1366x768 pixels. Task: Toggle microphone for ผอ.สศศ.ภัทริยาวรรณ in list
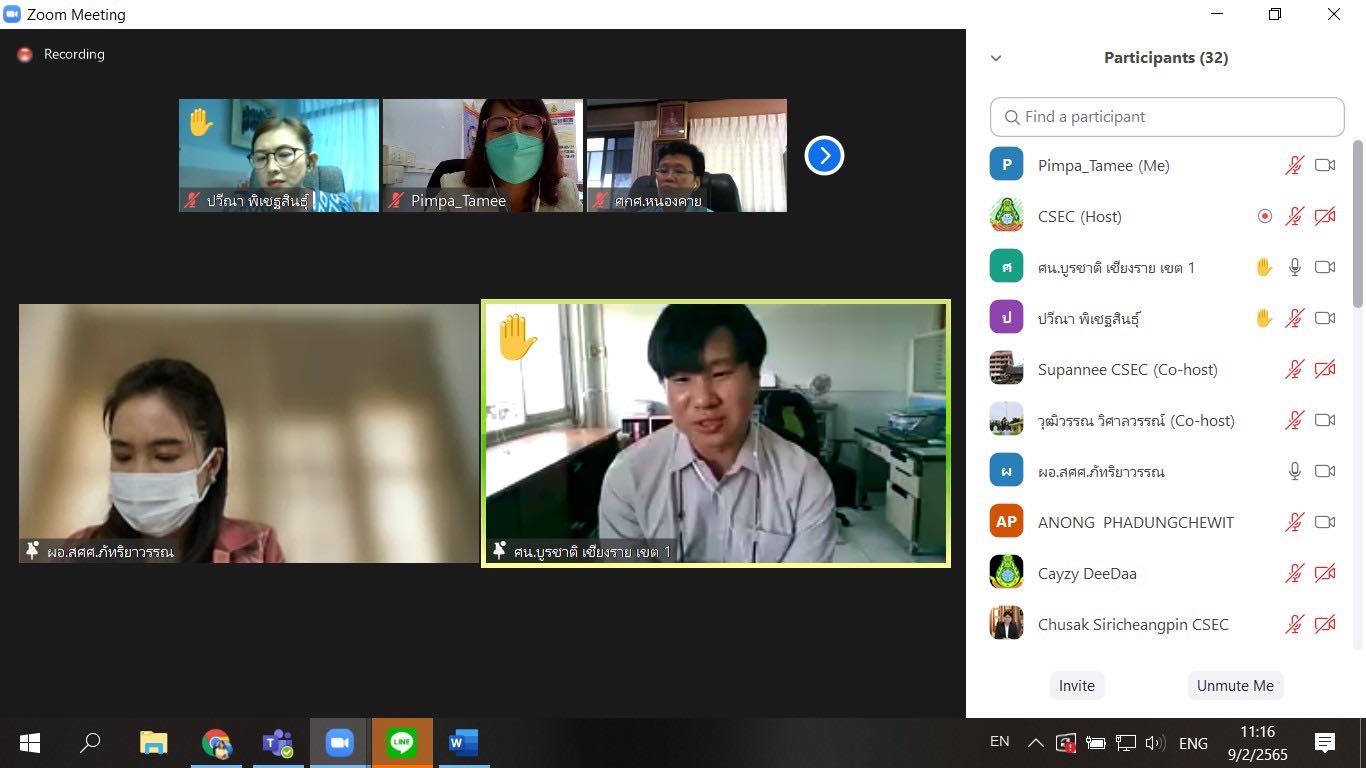click(x=1295, y=471)
